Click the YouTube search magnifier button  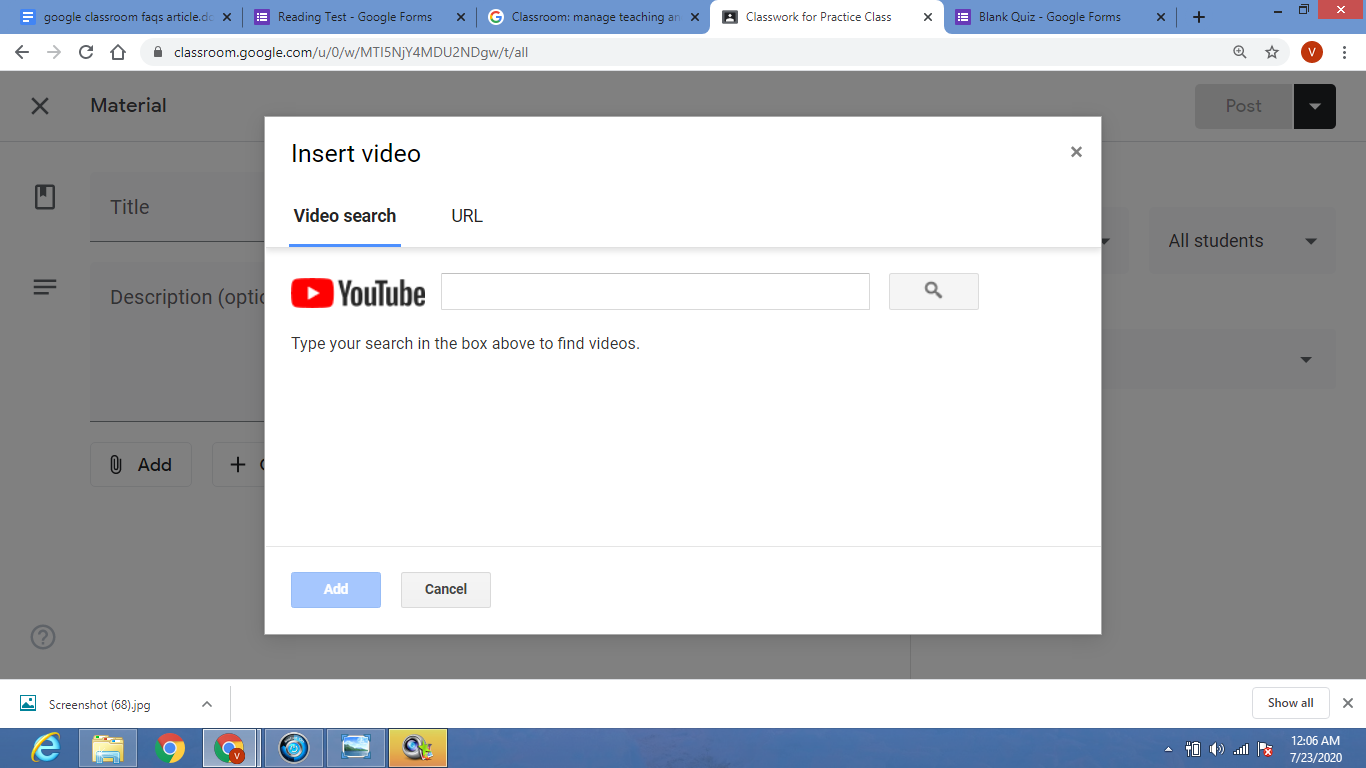tap(933, 291)
